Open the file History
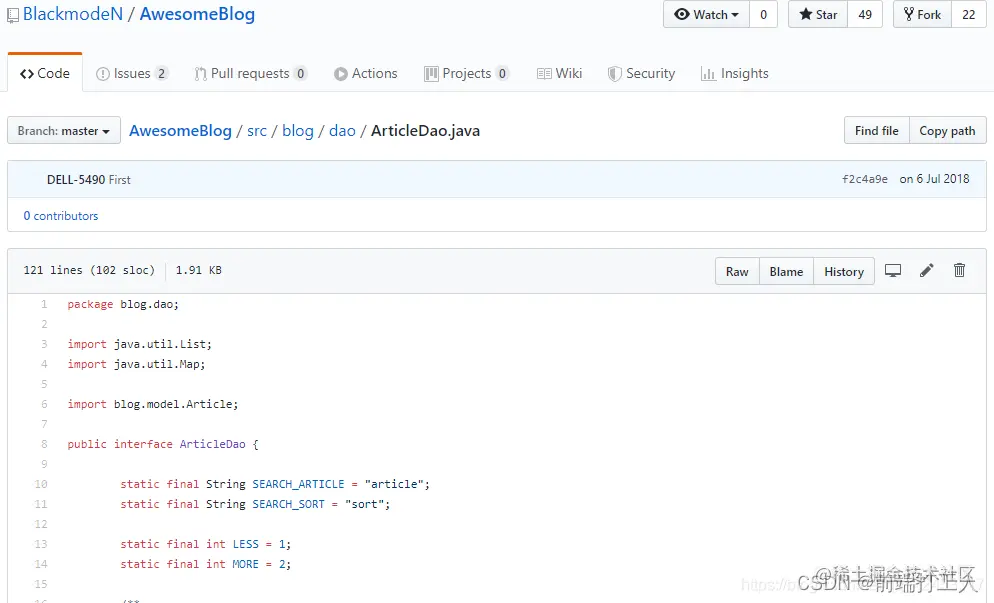994x603 pixels. pyautogui.click(x=844, y=271)
